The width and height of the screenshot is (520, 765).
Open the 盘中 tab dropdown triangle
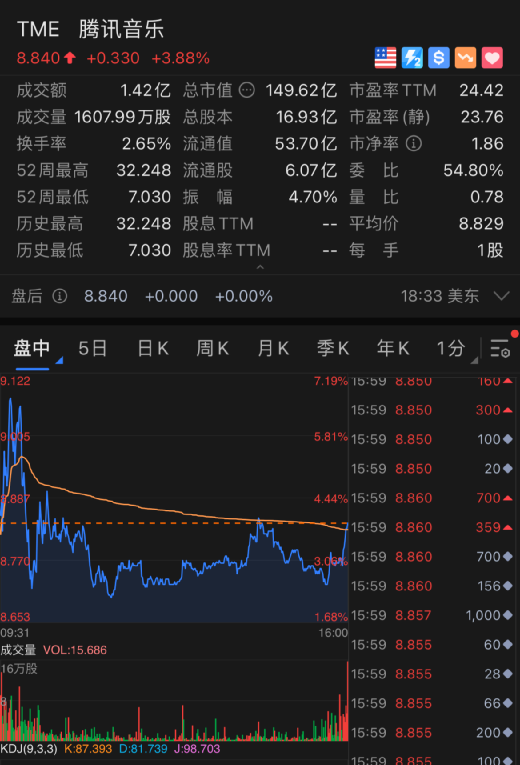point(59,361)
